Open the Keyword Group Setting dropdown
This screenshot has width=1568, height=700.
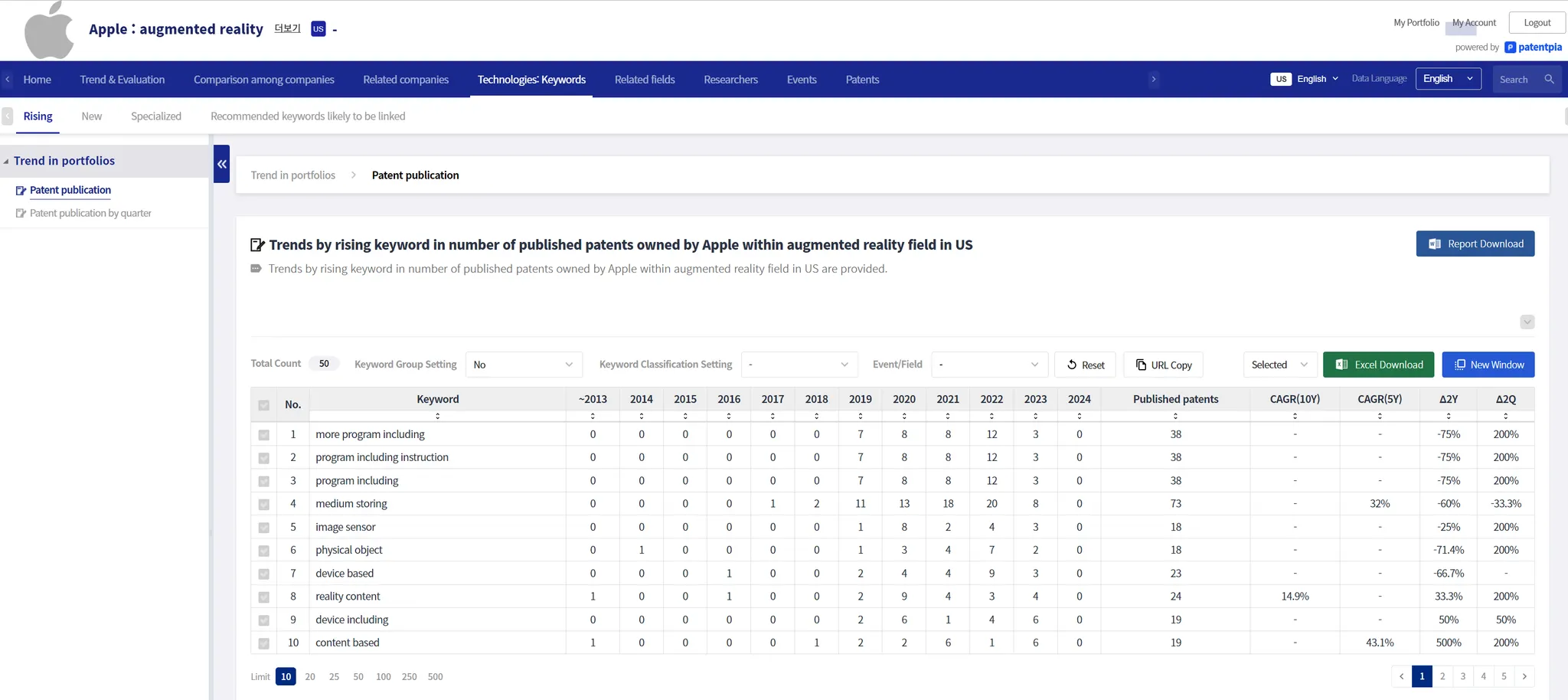pyautogui.click(x=524, y=365)
